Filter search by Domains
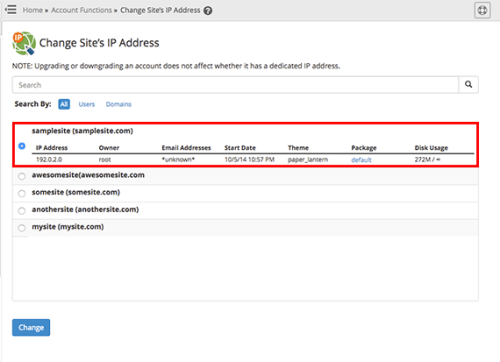The height and width of the screenshot is (362, 500). click(119, 104)
